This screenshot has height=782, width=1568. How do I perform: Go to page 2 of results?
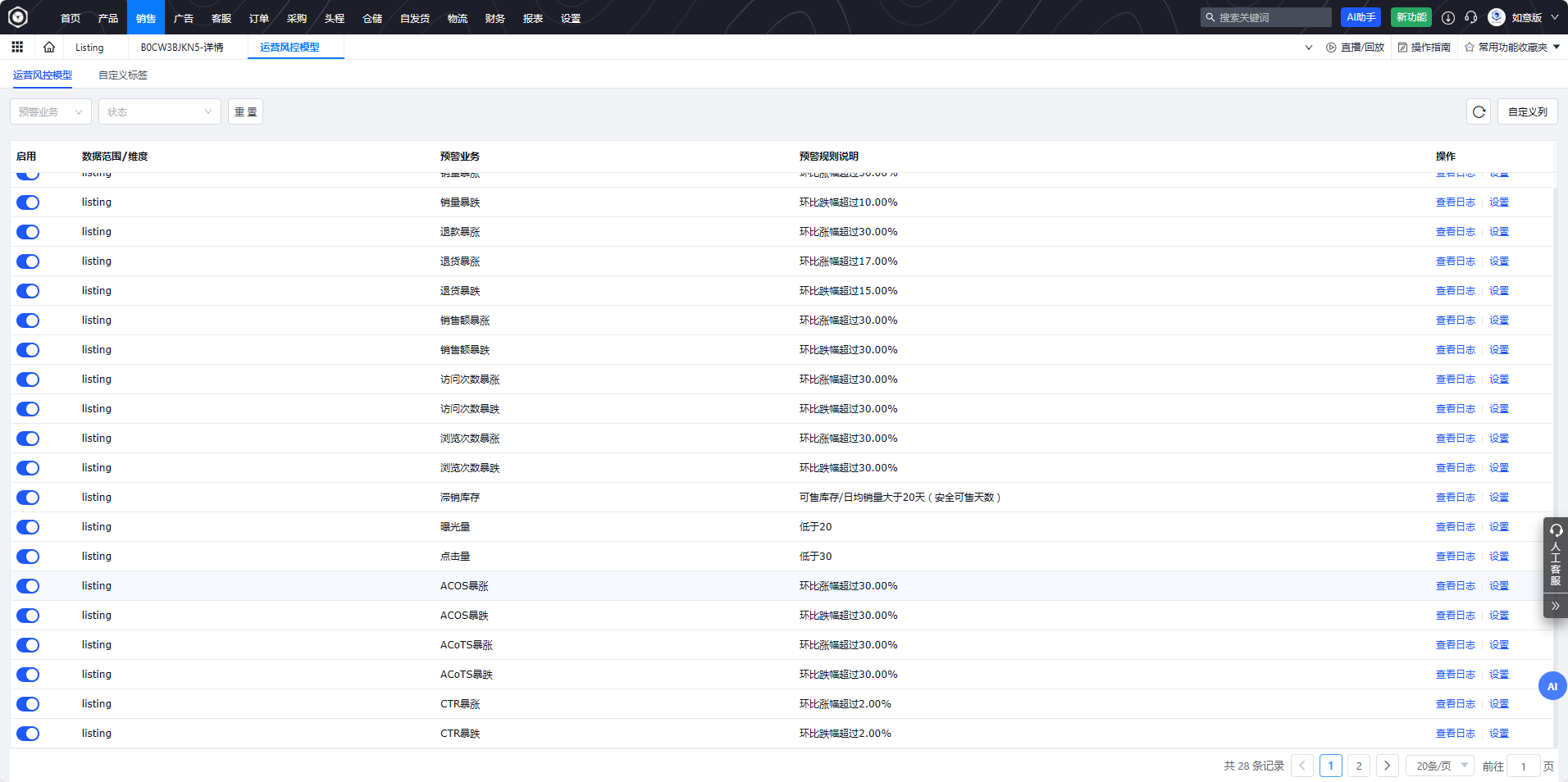(1359, 766)
